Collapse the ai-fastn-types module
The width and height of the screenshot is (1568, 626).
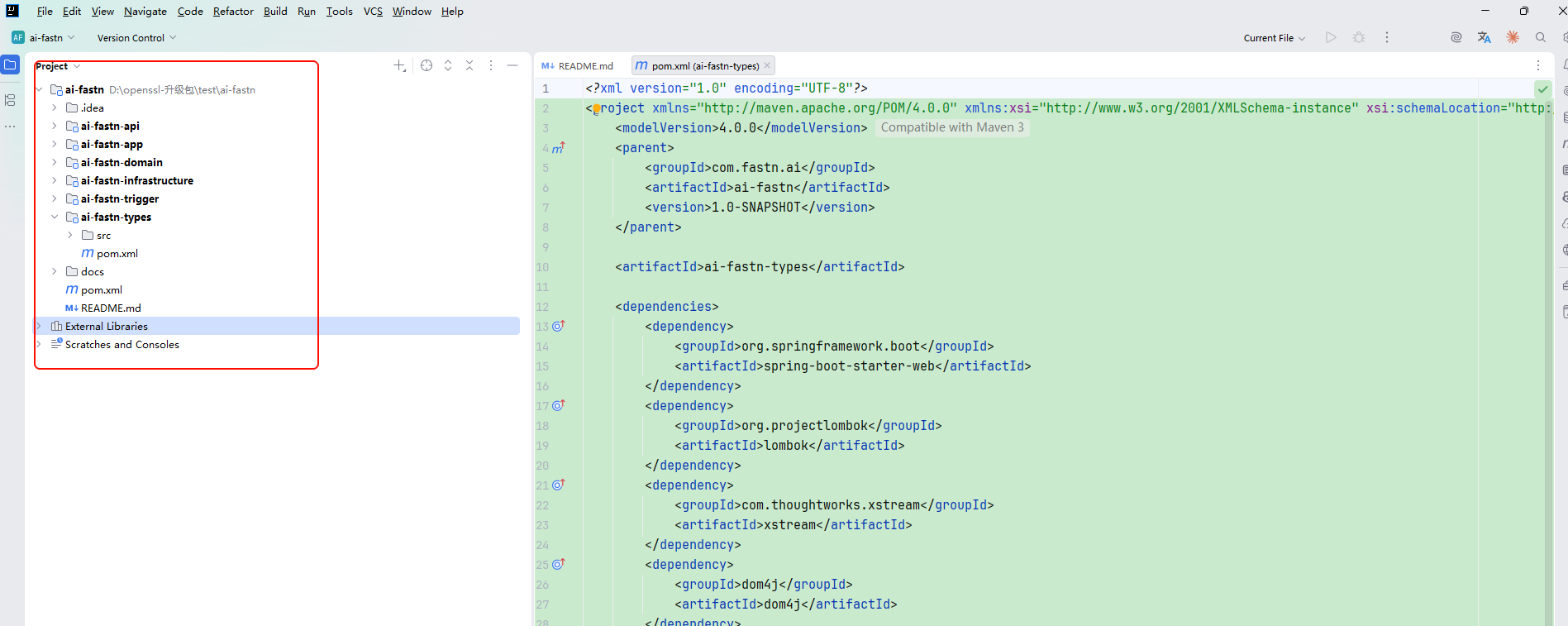[x=55, y=217]
